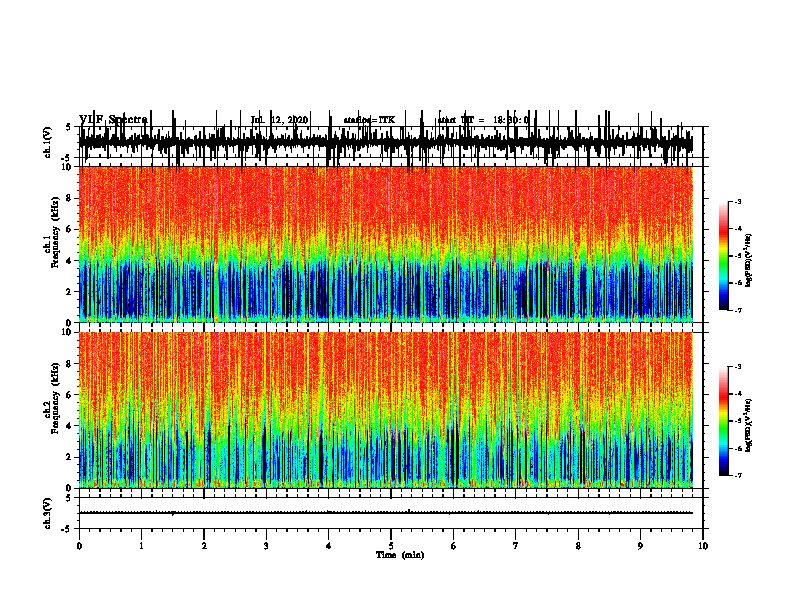
Task: Click the ch.2 'Frequency (kHz)' axis label
Action: (56, 398)
